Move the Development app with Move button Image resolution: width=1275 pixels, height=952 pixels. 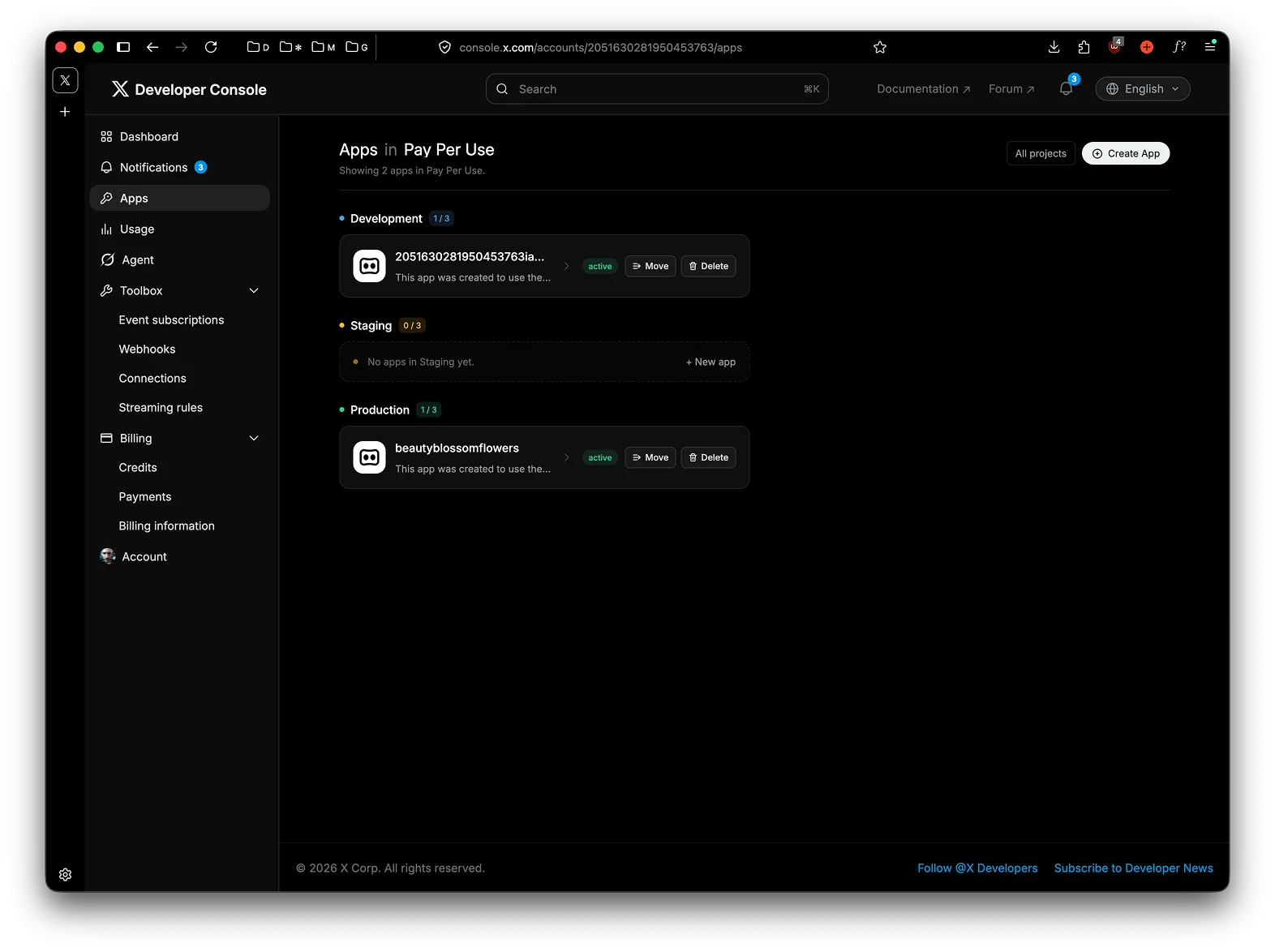[650, 266]
